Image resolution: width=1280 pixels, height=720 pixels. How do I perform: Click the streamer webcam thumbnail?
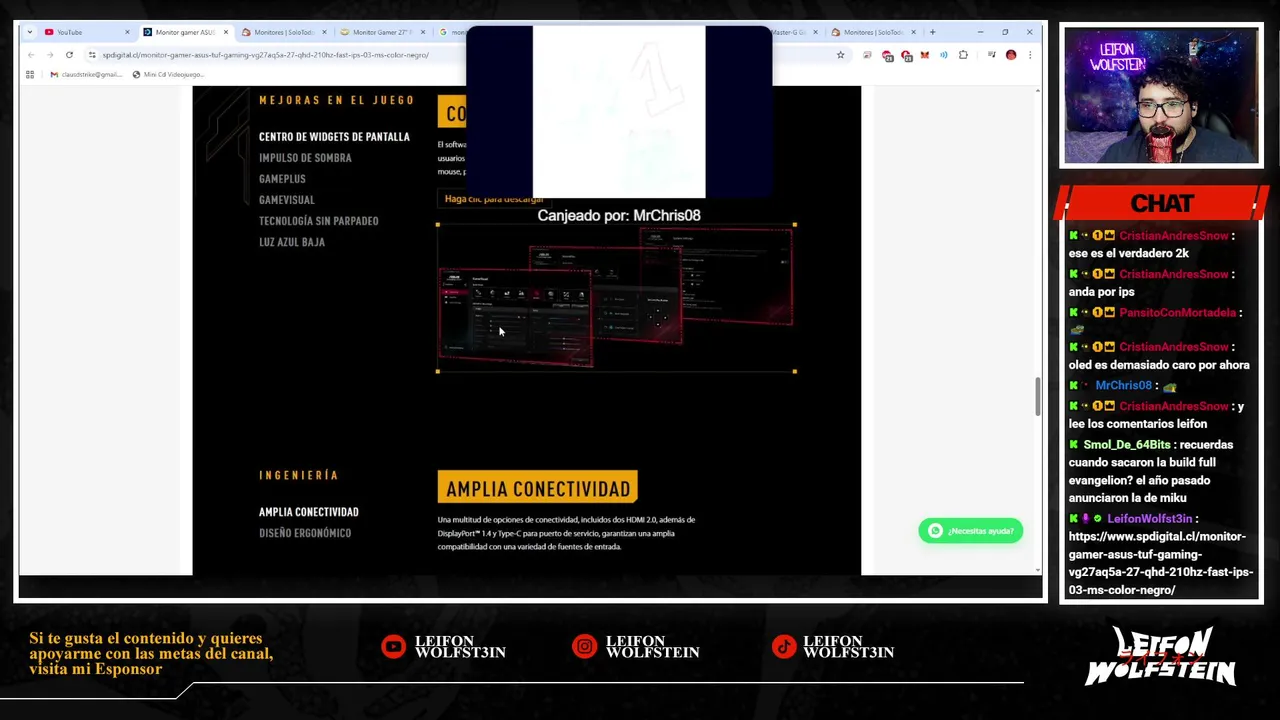coord(1161,96)
